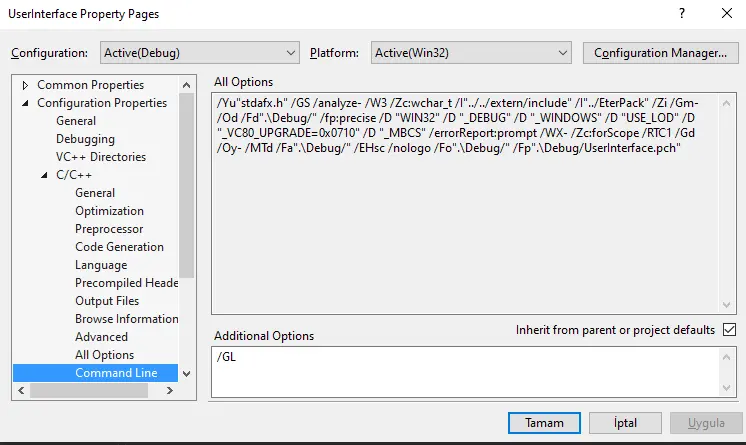Open the Configuration dropdown
Screen dimensions: 746x445
tap(198, 52)
